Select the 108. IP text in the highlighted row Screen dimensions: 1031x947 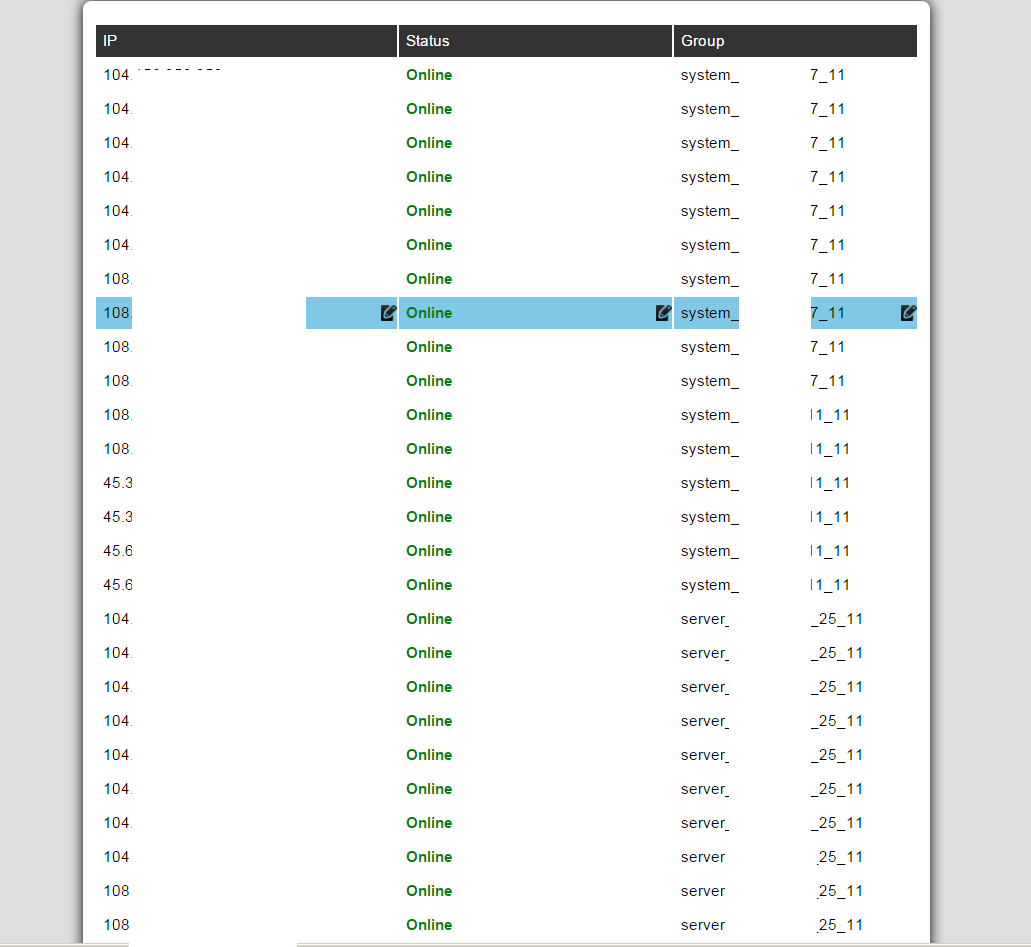point(118,313)
